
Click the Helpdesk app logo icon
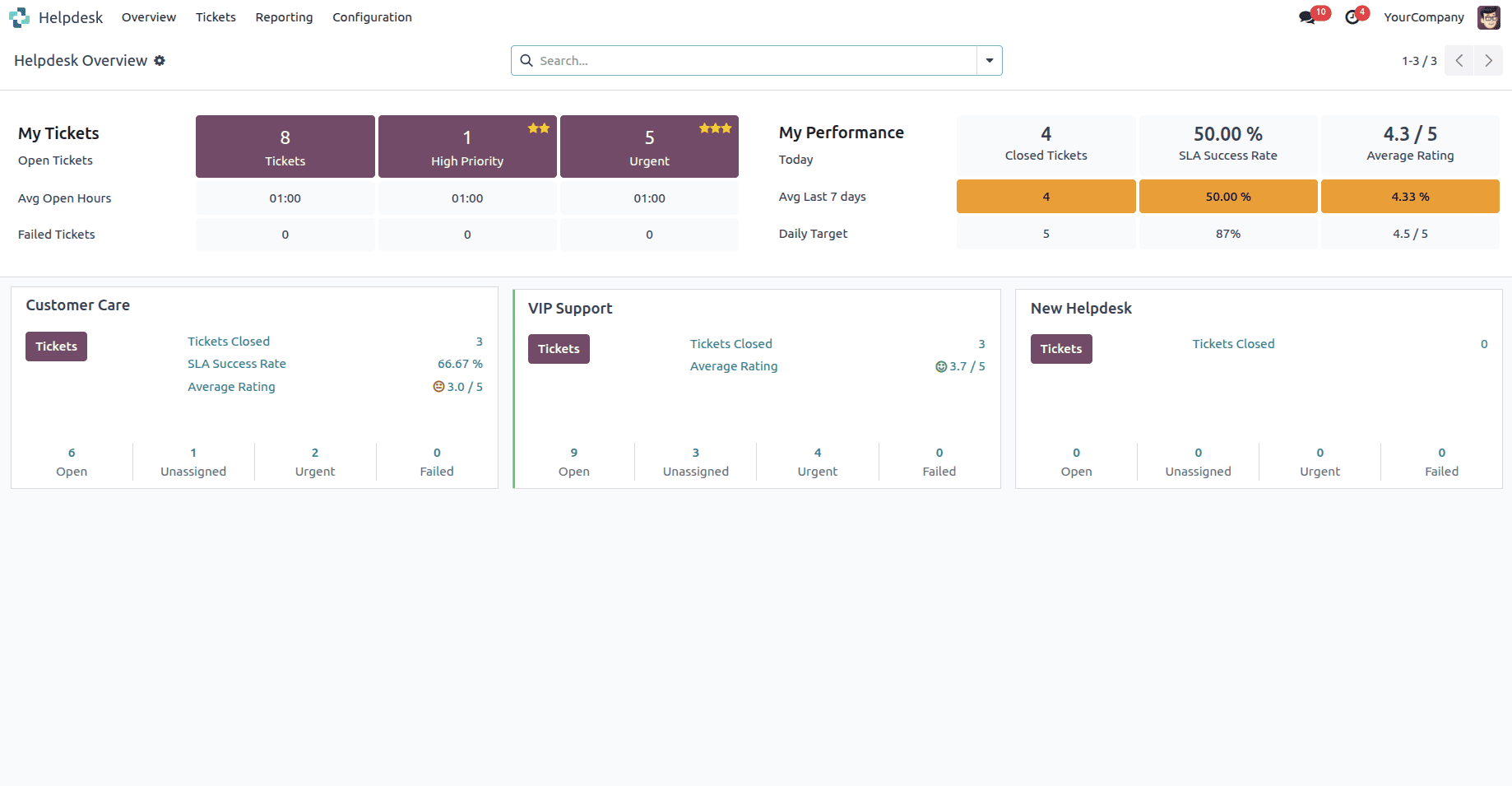19,17
